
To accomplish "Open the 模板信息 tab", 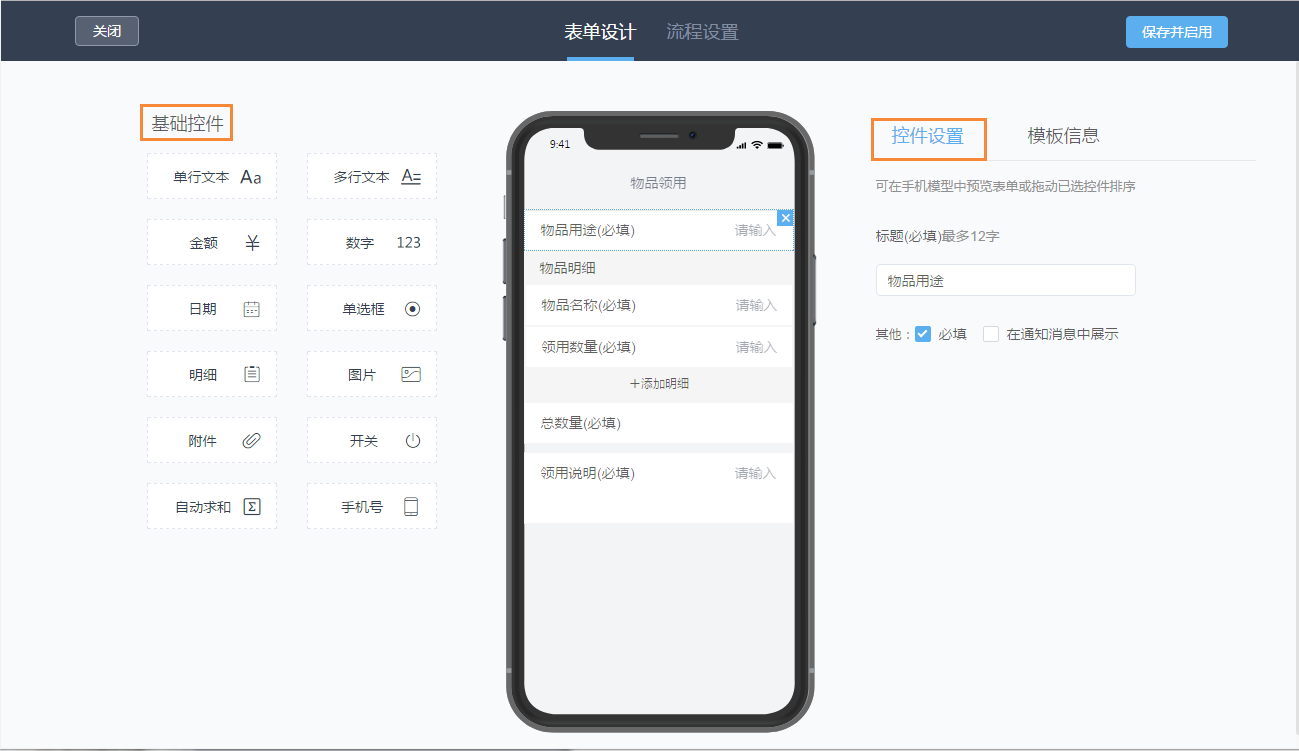I will [x=1062, y=135].
